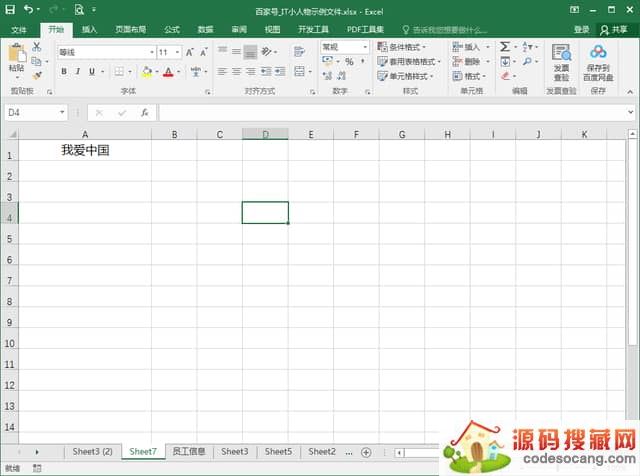Switch to Sheet3 (2) worksheet tab
This screenshot has height=476, width=640.
tap(93, 452)
